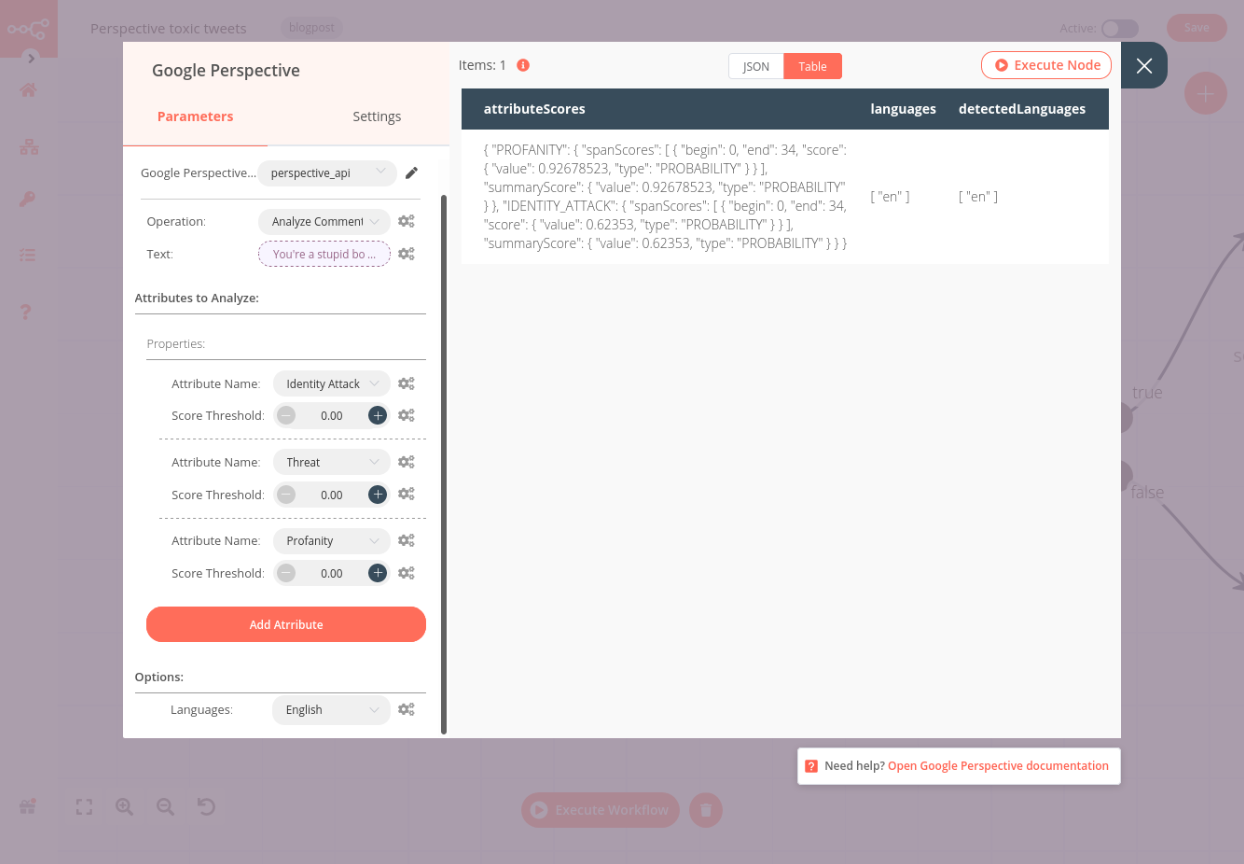The image size is (1244, 864).
Task: Open the bottom-left gift icon in sidebar
Action: click(x=28, y=806)
